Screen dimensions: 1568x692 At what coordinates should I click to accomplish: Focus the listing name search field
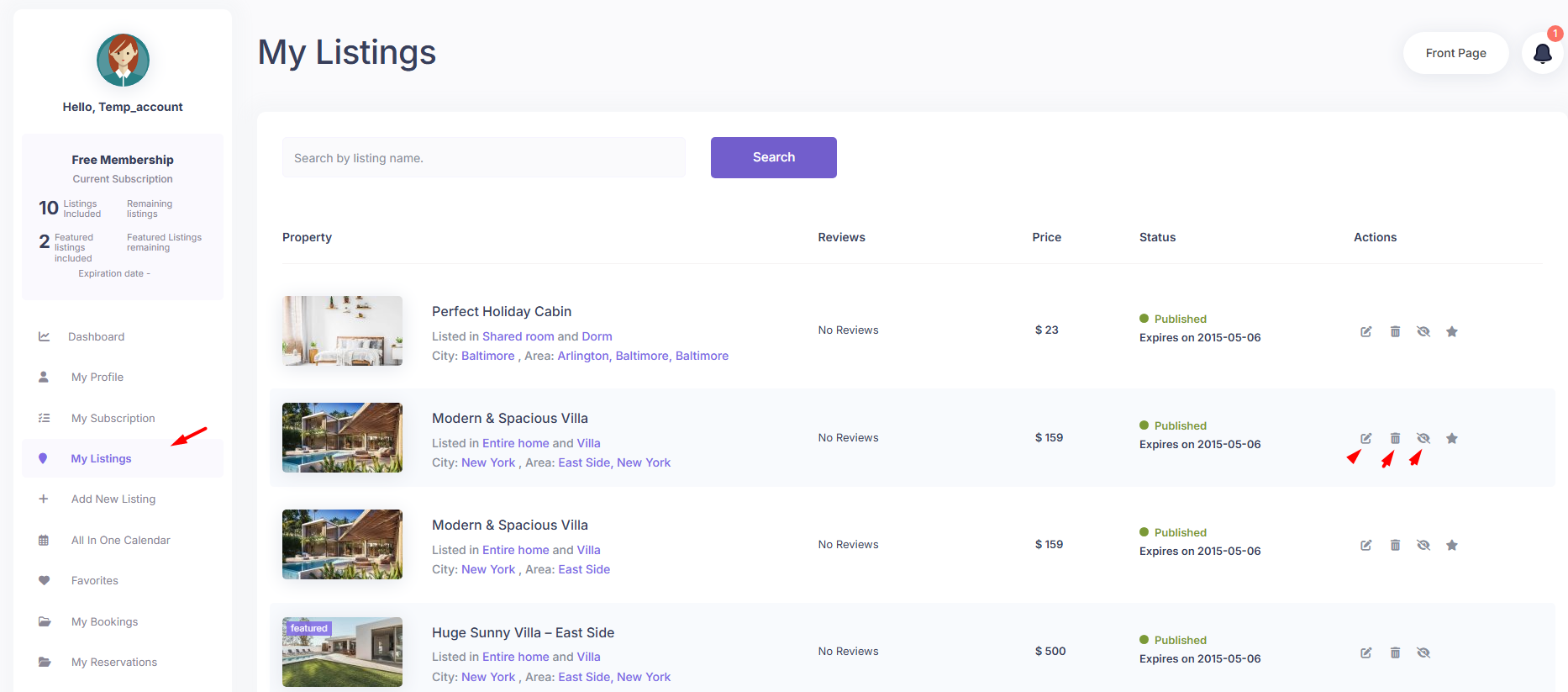[483, 158]
